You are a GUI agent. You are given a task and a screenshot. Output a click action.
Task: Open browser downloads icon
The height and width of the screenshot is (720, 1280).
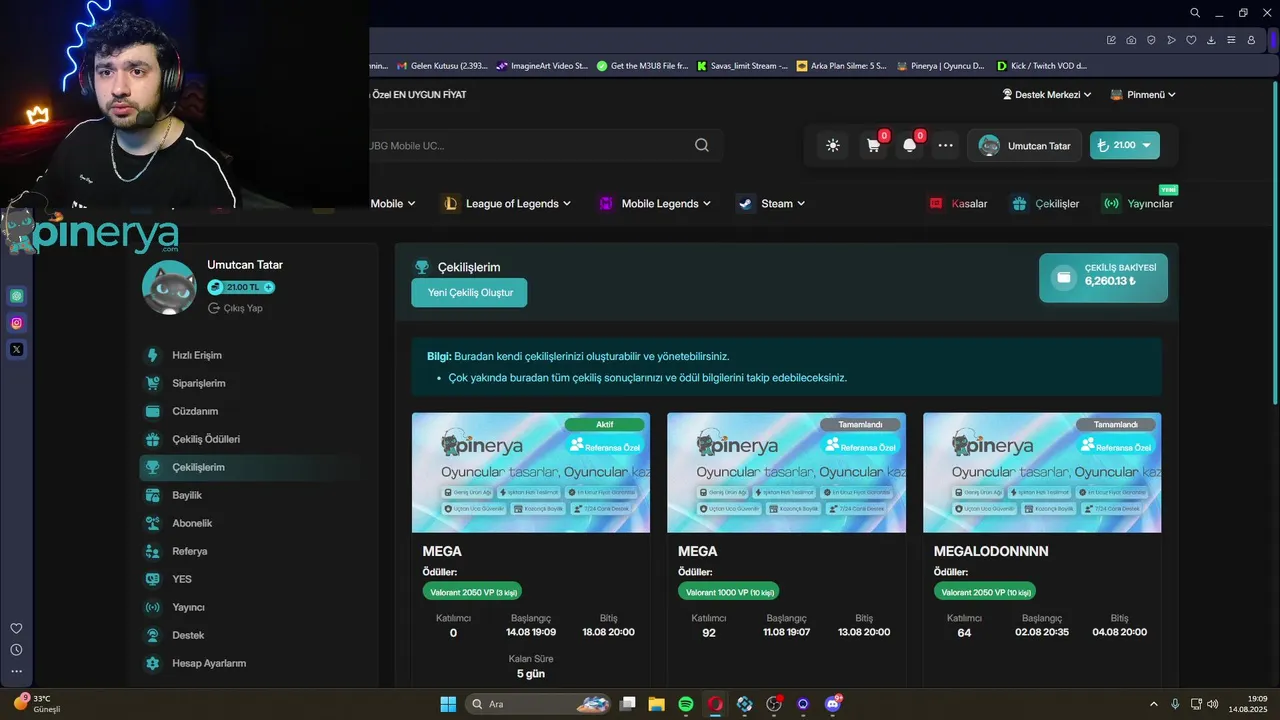pos(1211,40)
